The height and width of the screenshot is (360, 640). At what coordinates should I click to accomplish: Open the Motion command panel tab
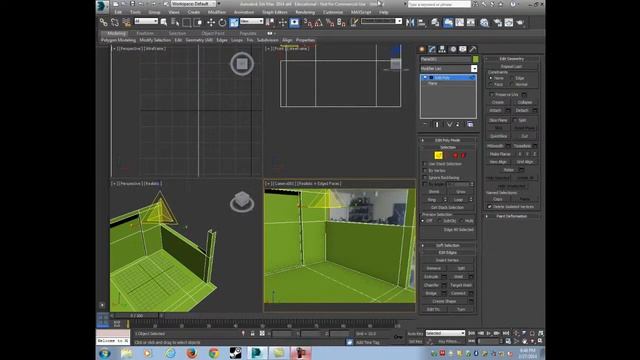[x=453, y=49]
